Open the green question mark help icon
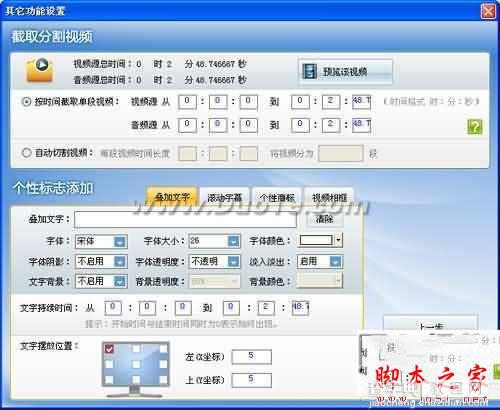The image size is (500, 410). [x=475, y=126]
